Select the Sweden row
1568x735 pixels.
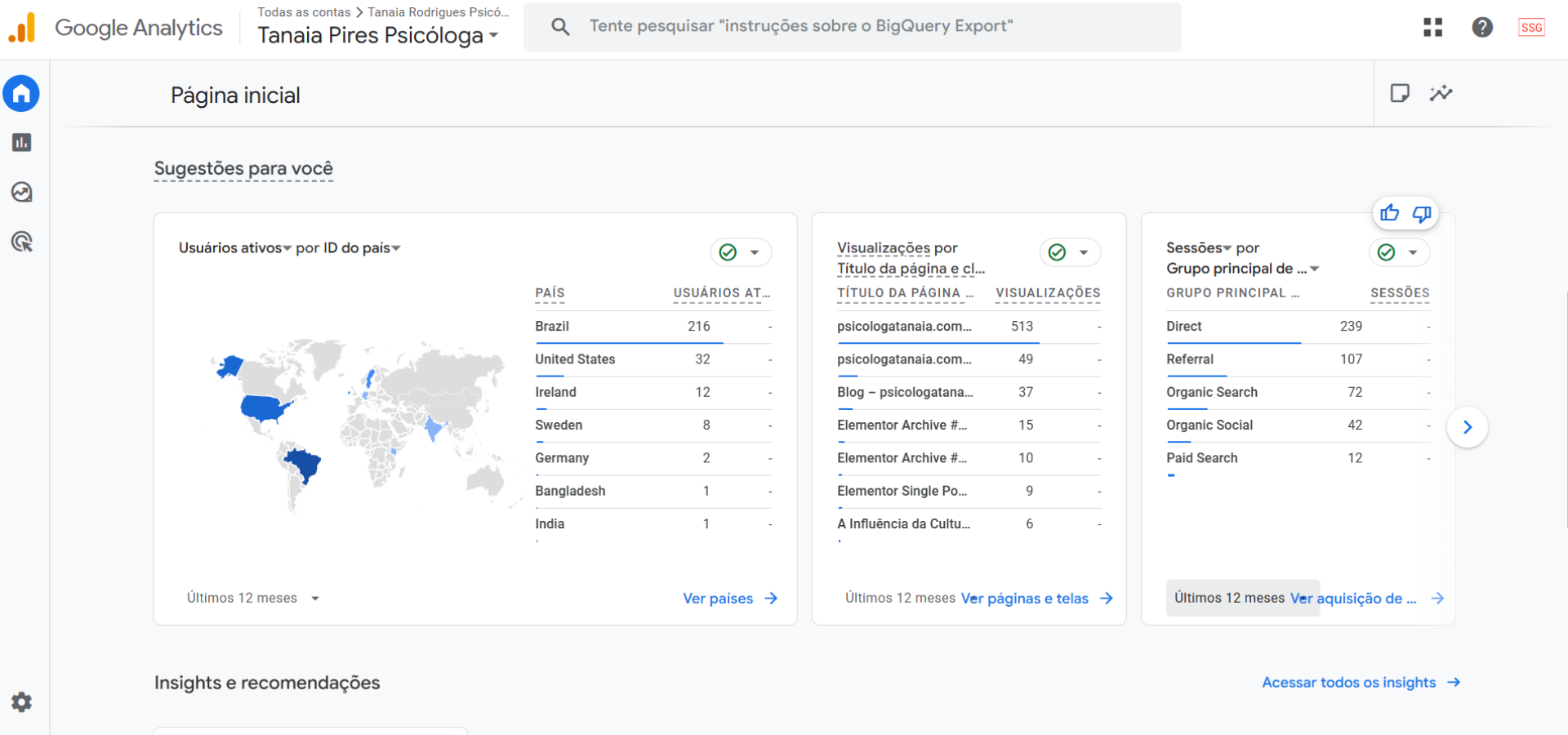[x=653, y=425]
